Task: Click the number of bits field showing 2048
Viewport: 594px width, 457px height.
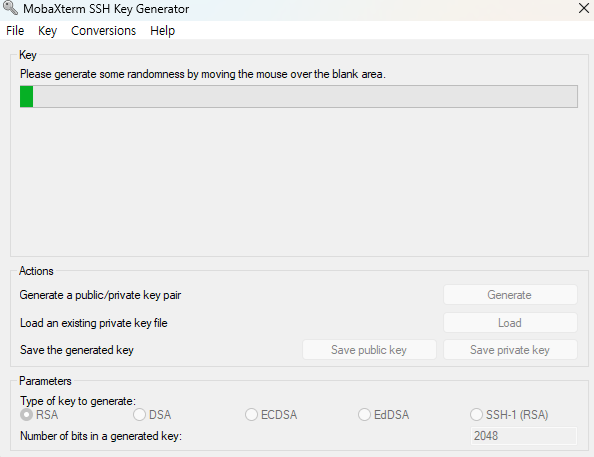Action: pos(524,436)
